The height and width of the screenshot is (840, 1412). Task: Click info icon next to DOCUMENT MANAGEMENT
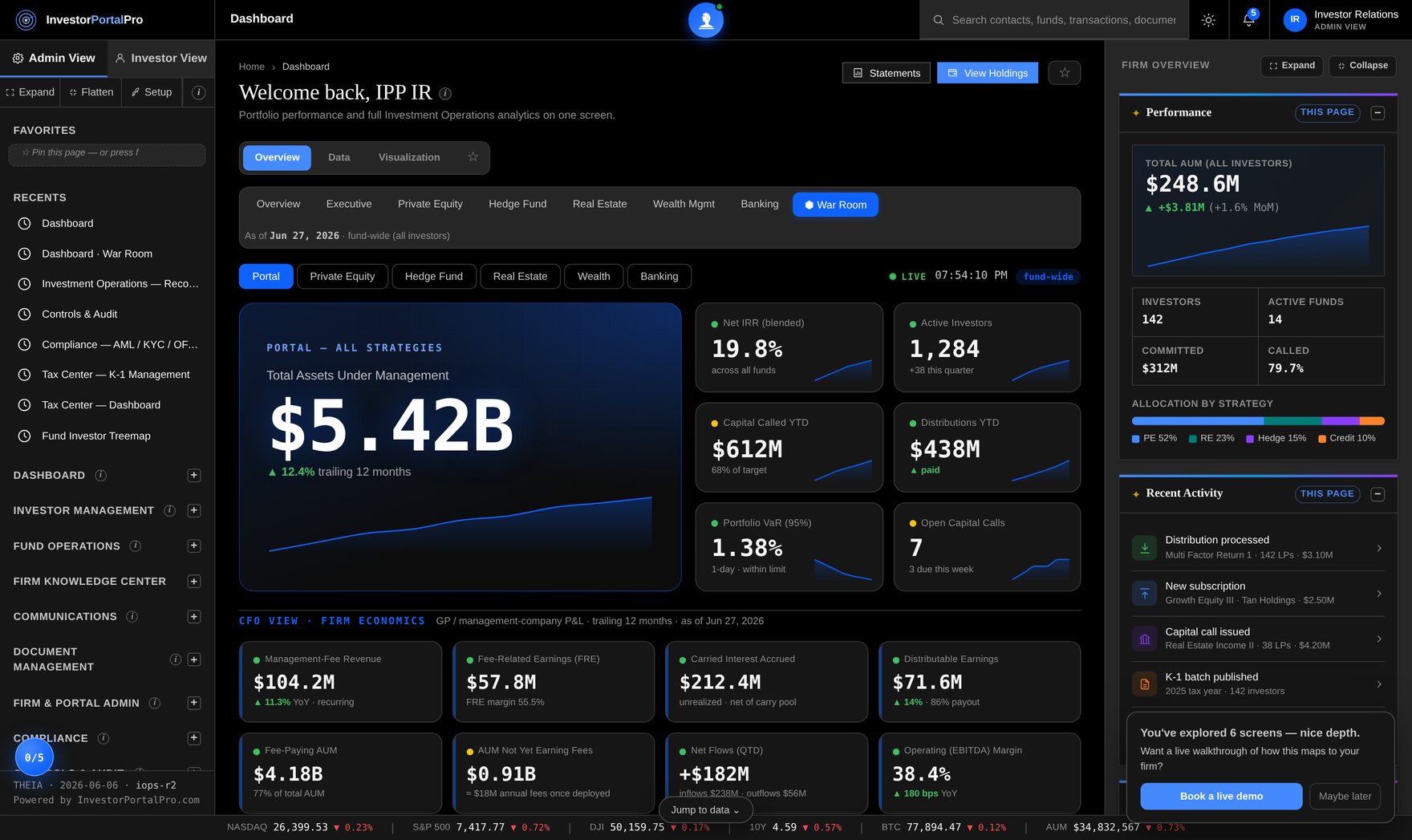pyautogui.click(x=176, y=659)
